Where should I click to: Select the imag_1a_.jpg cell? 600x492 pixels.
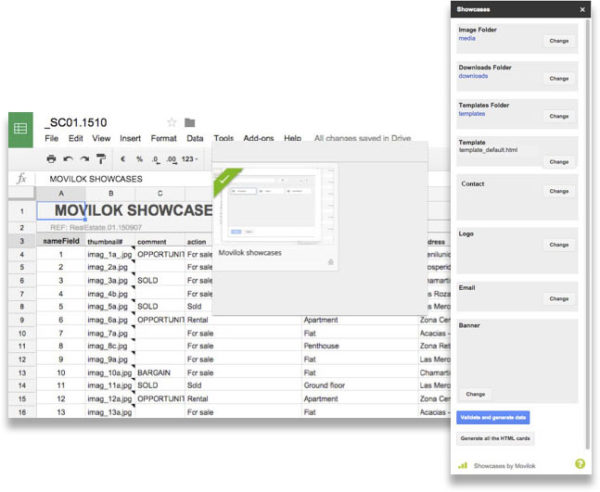[x=110, y=254]
